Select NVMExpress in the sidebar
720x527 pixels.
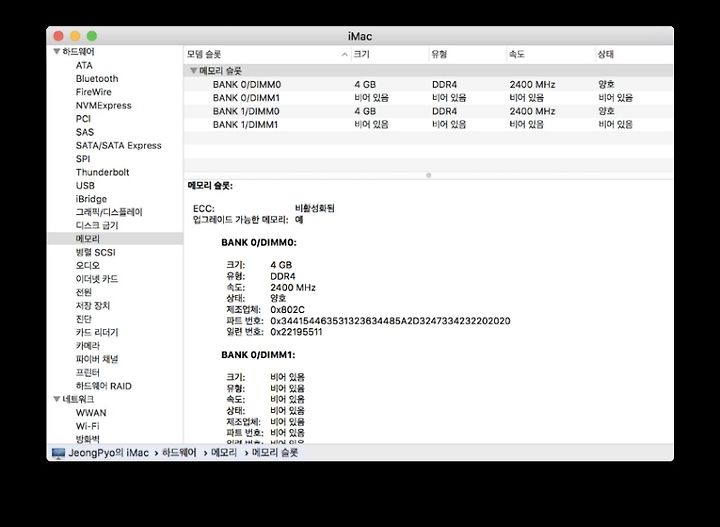click(x=103, y=105)
